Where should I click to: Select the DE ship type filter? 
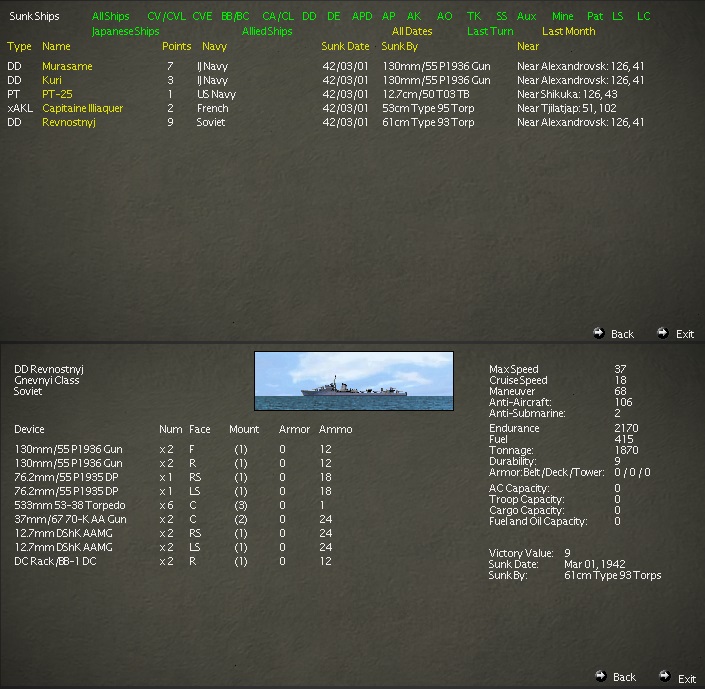point(334,16)
